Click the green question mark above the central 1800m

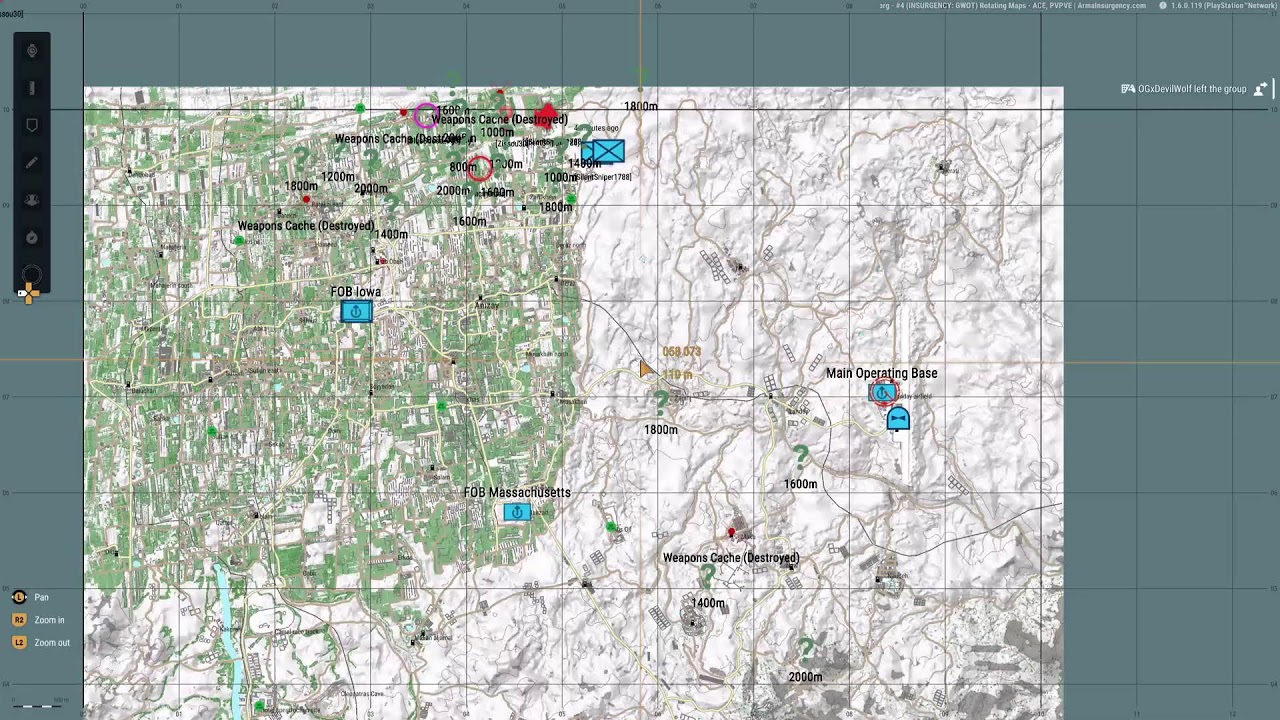[661, 402]
